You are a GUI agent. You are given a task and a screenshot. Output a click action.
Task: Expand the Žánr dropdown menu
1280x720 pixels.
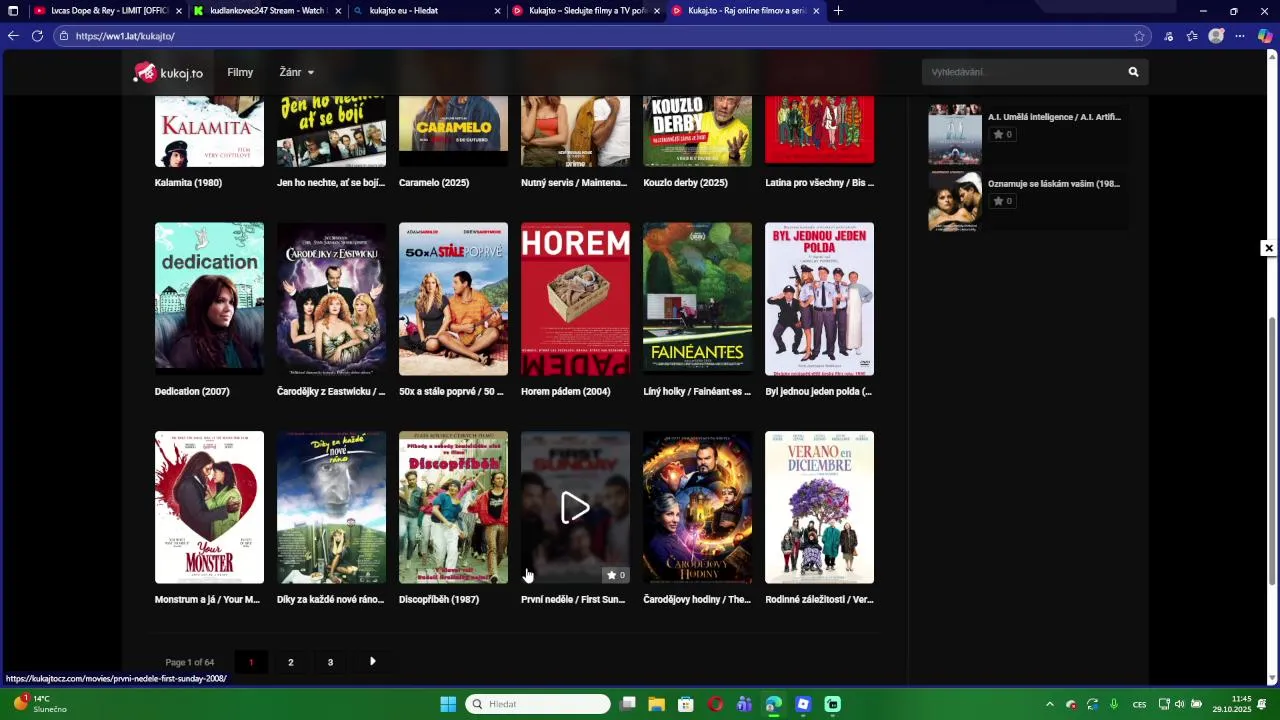tap(296, 72)
